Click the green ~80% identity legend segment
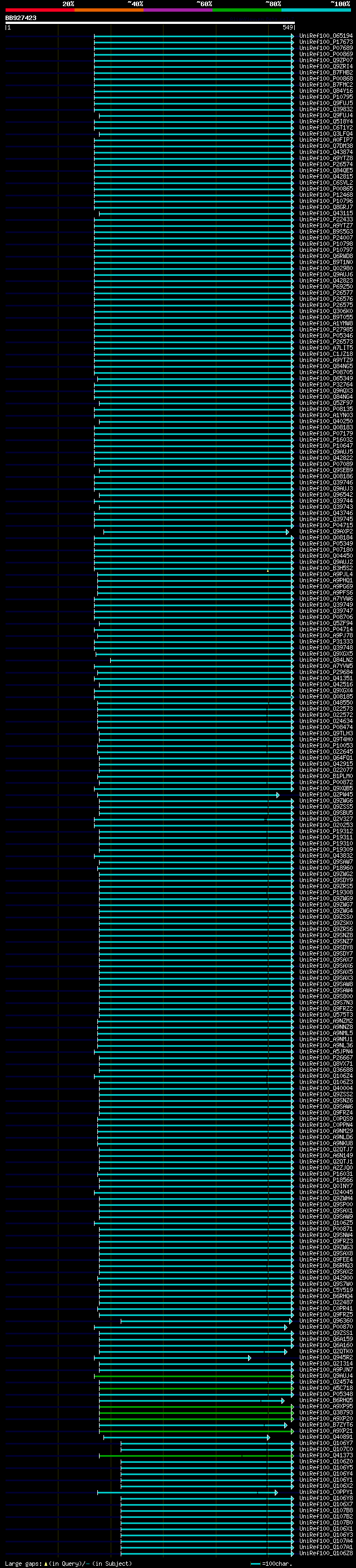Screen dimensions: 356x1568 click(246, 10)
